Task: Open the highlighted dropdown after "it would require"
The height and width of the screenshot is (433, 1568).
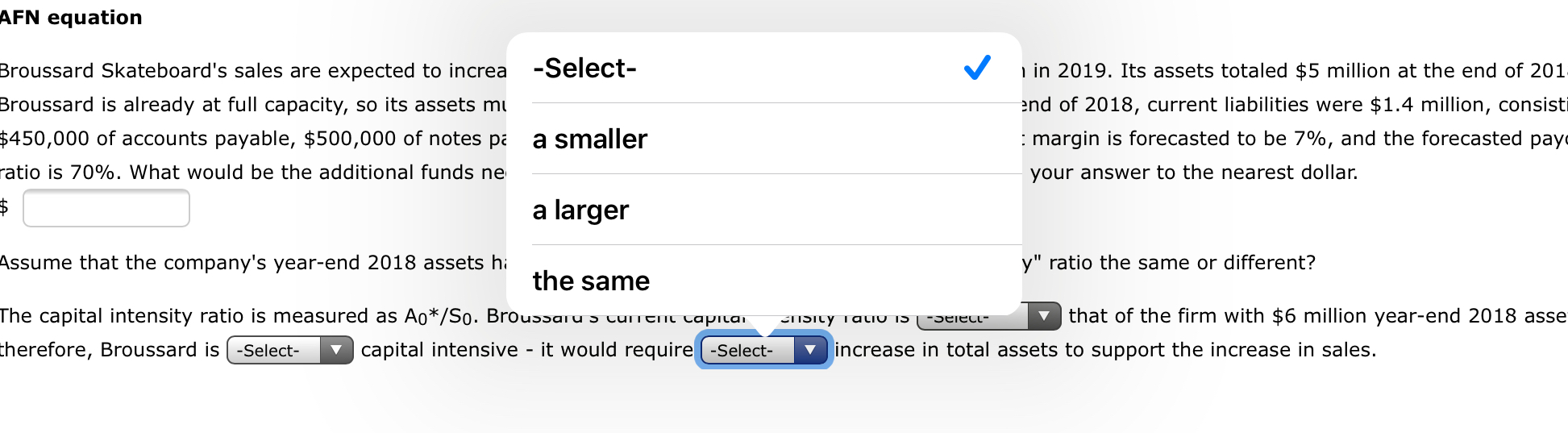Action: tap(748, 351)
